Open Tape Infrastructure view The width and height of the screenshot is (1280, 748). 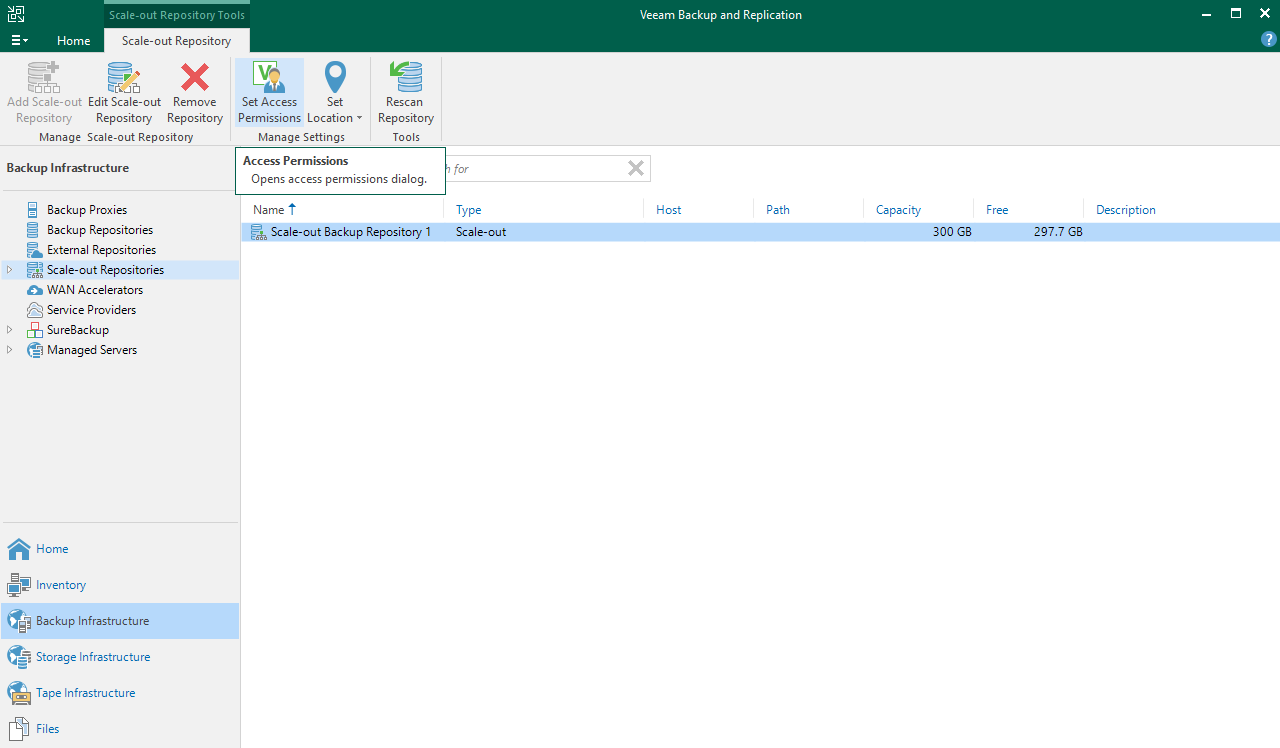click(x=85, y=693)
